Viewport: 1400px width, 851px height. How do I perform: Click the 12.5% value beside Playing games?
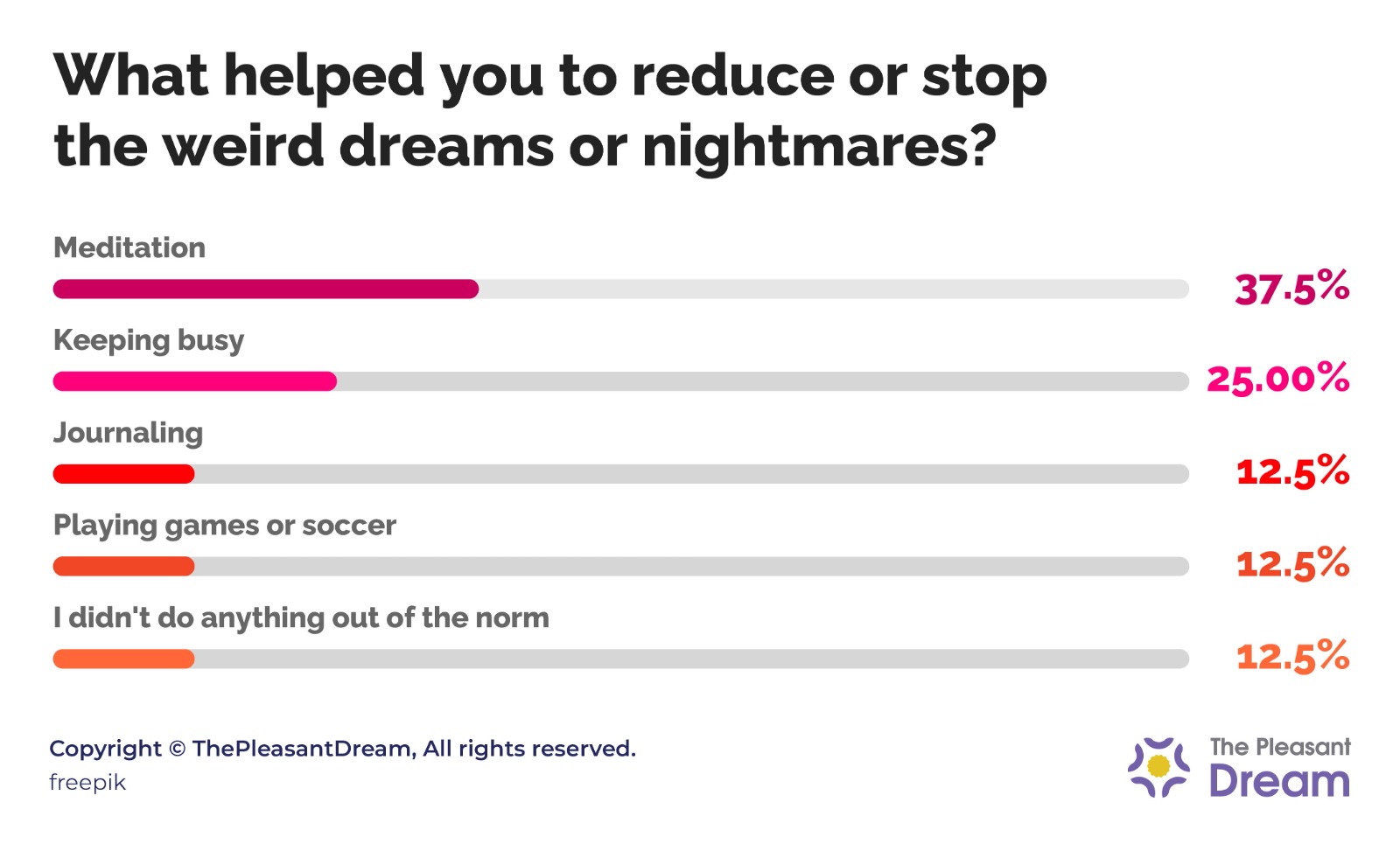click(x=1292, y=564)
